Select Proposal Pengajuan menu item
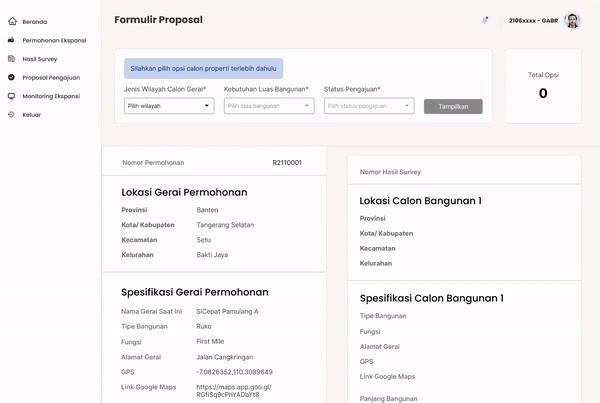The image size is (600, 403). click(51, 78)
